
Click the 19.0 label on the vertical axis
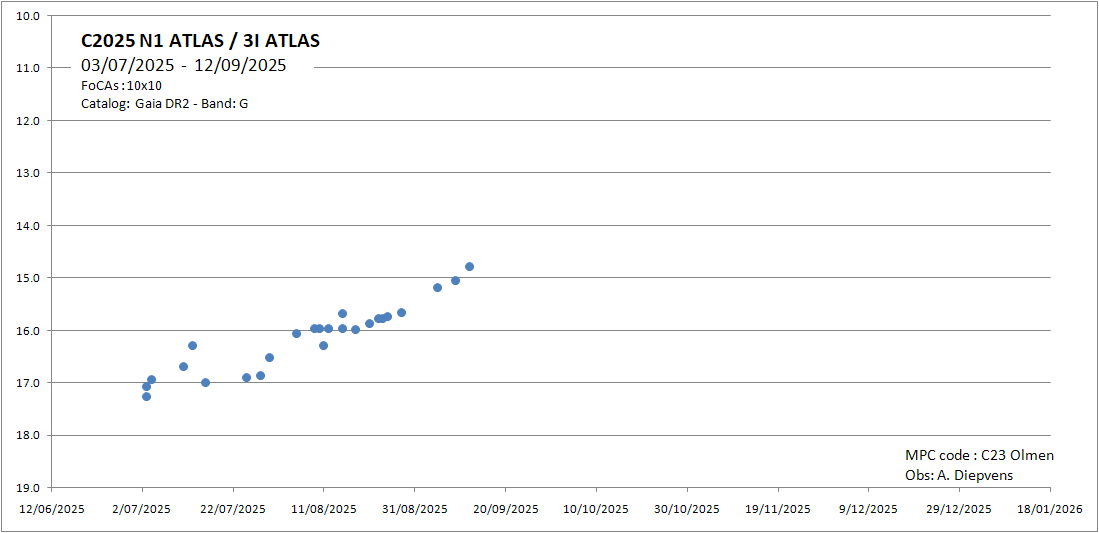coord(29,488)
